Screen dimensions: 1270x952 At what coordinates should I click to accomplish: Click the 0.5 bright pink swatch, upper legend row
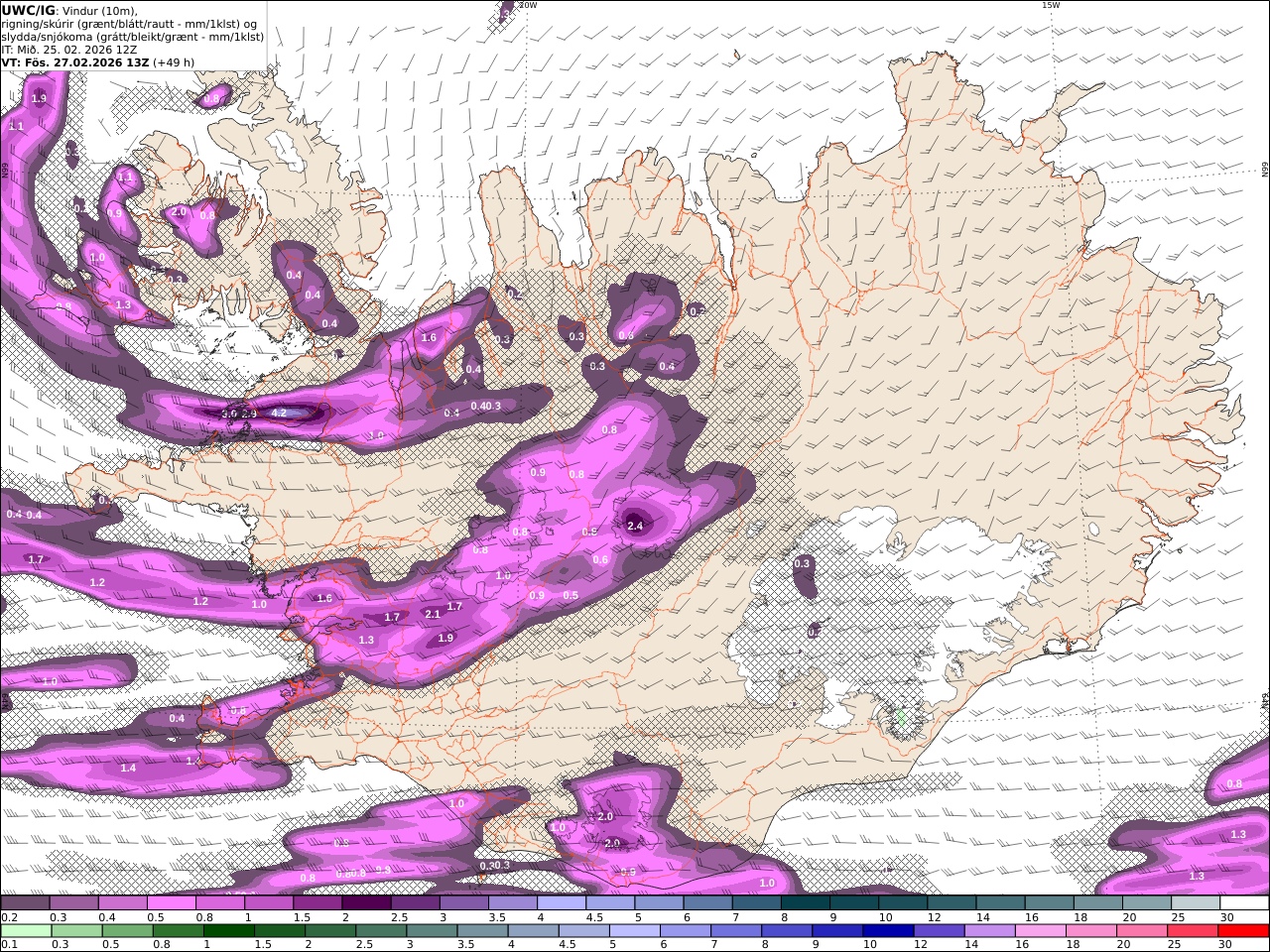point(171,903)
